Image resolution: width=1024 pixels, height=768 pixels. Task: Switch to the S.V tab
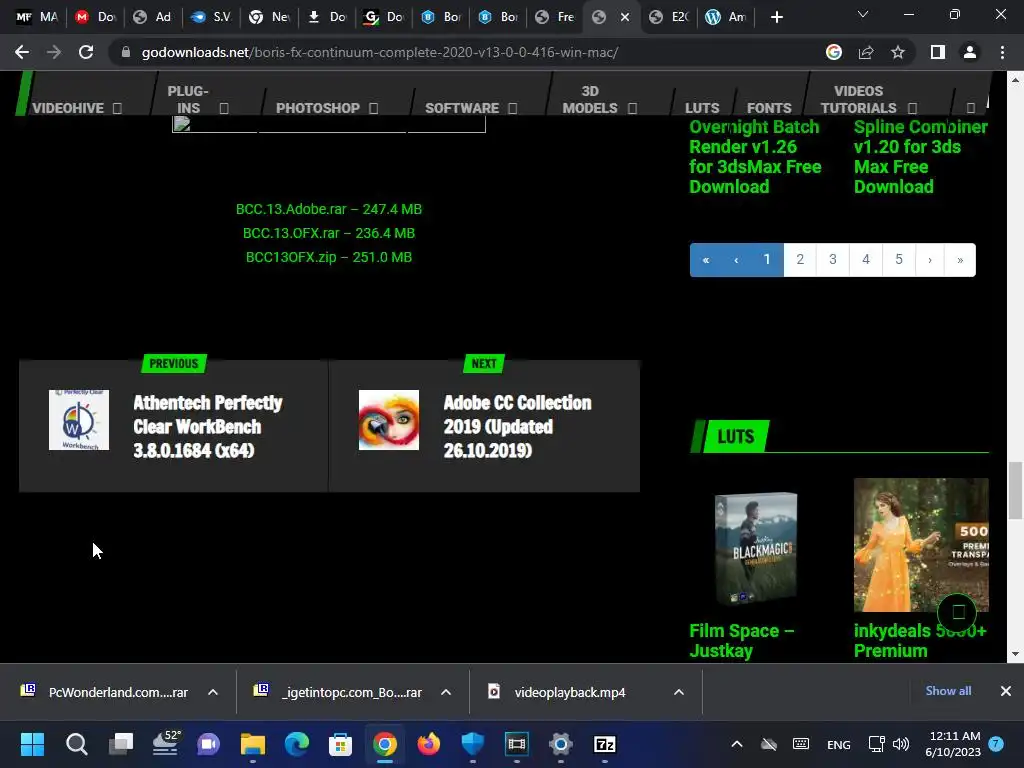pyautogui.click(x=211, y=17)
